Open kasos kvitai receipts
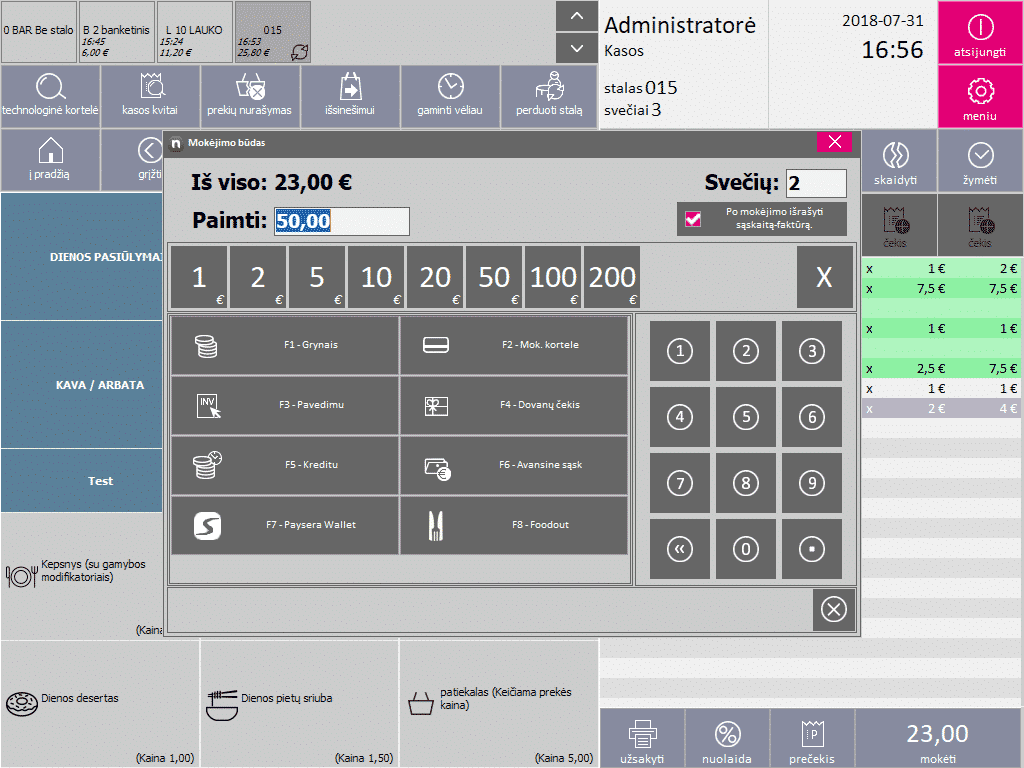Image resolution: width=1024 pixels, height=768 pixels. [150, 96]
